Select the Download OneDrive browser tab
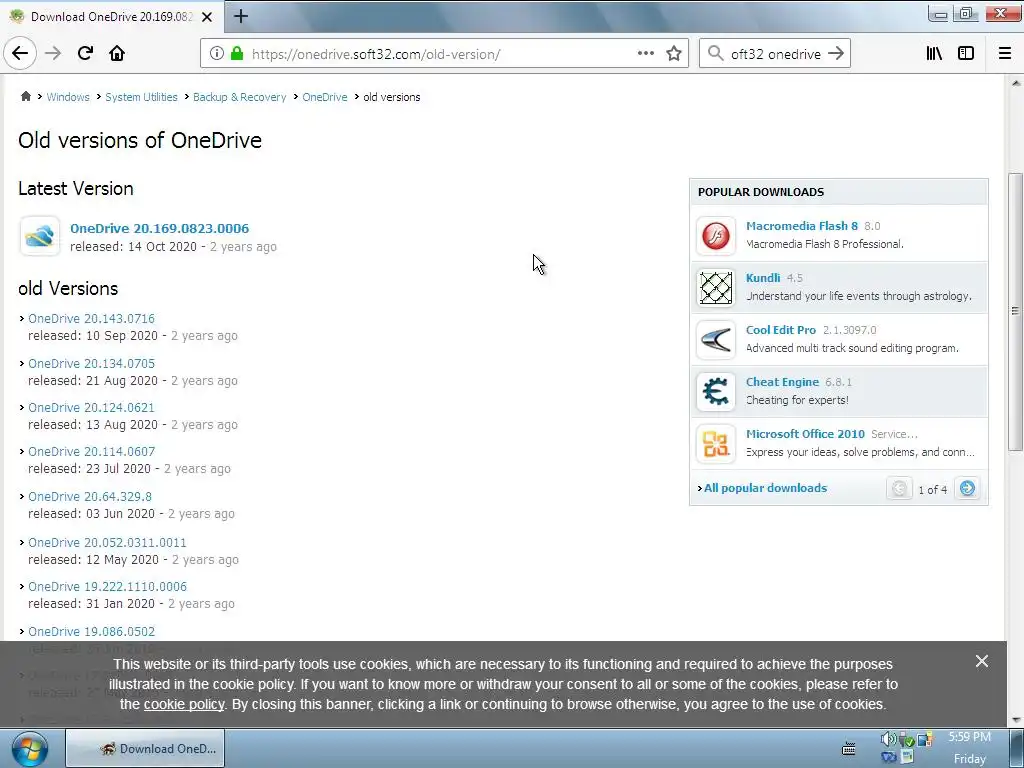Image resolution: width=1024 pixels, height=768 pixels. pos(112,17)
